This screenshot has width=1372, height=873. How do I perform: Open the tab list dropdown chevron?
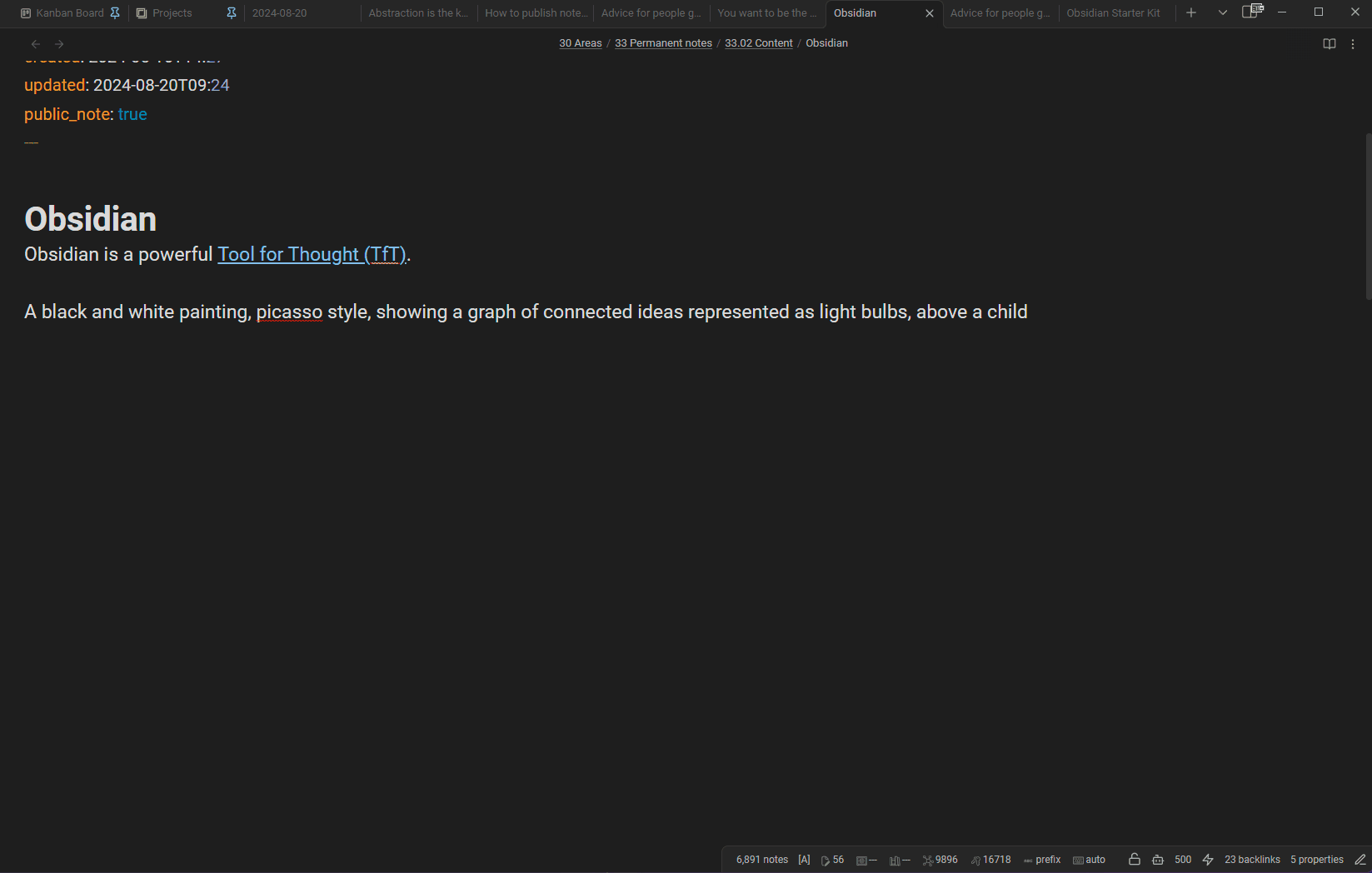coord(1223,12)
